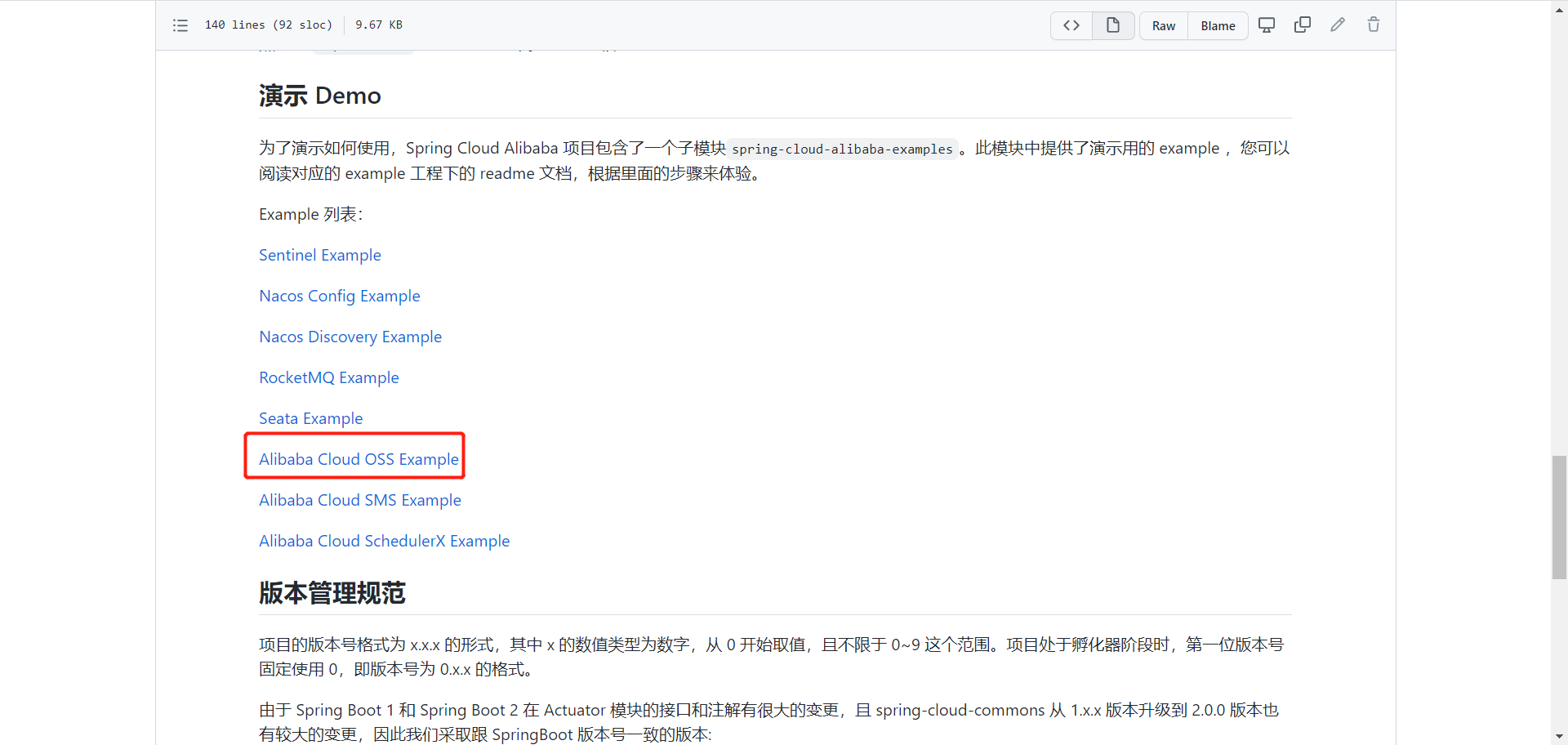Select the rendered file preview icon
This screenshot has height=745, width=1568.
click(x=1113, y=25)
